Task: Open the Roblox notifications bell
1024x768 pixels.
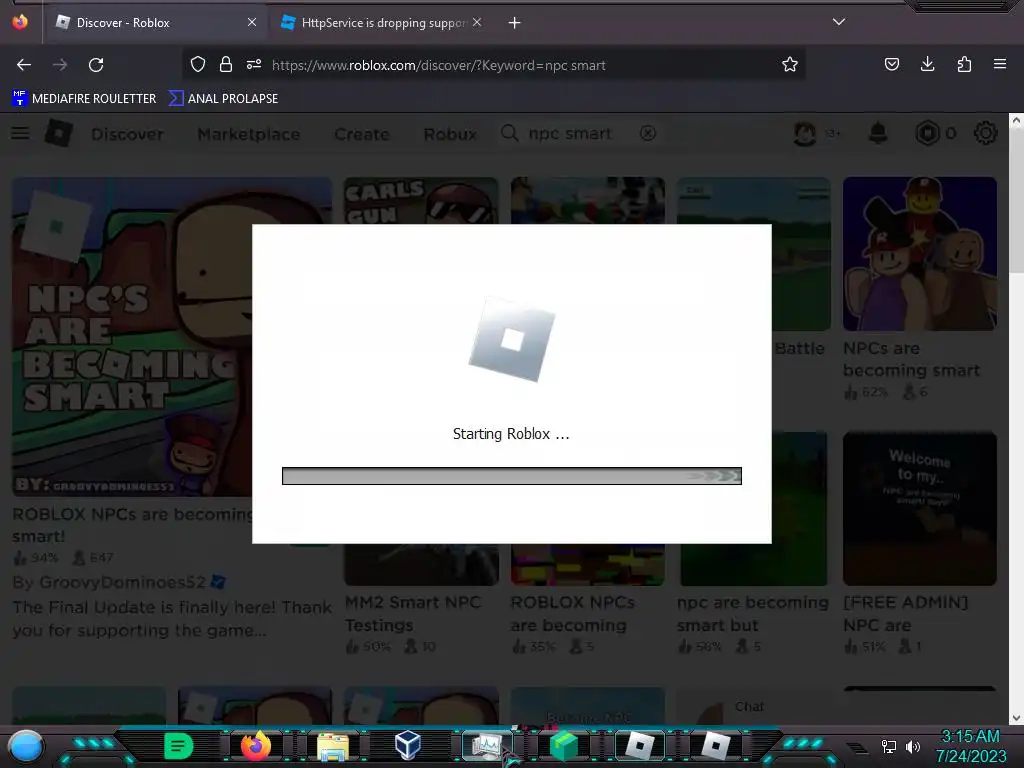Action: (x=878, y=133)
